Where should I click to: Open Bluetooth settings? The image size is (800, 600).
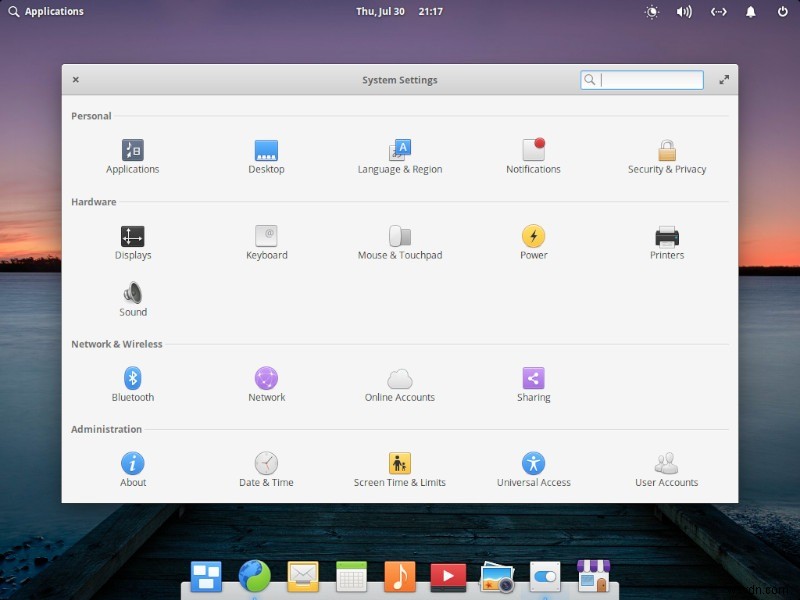(133, 379)
